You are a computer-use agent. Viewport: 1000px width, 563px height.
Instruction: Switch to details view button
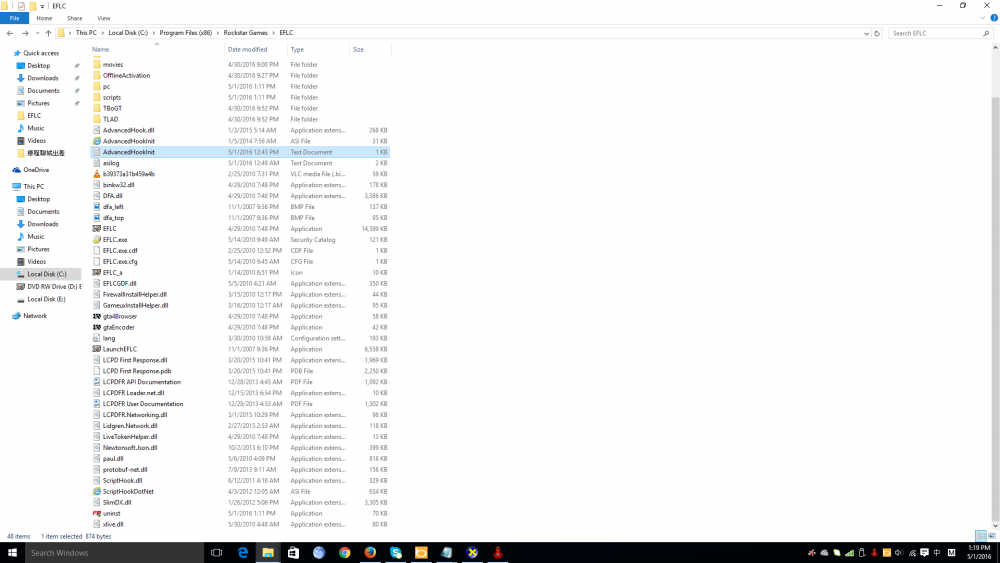981,536
